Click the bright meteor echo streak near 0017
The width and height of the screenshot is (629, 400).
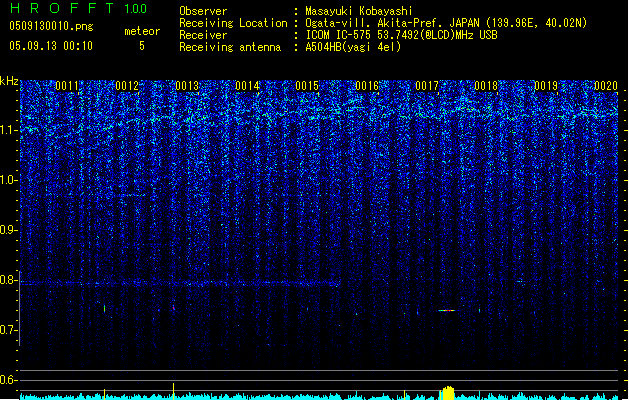click(x=447, y=311)
